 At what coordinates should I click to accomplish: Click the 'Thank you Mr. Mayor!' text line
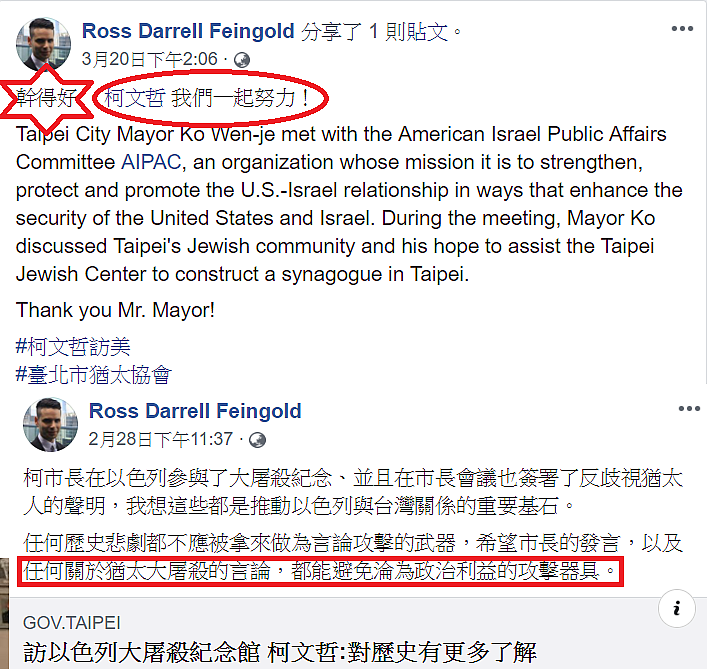tap(115, 310)
